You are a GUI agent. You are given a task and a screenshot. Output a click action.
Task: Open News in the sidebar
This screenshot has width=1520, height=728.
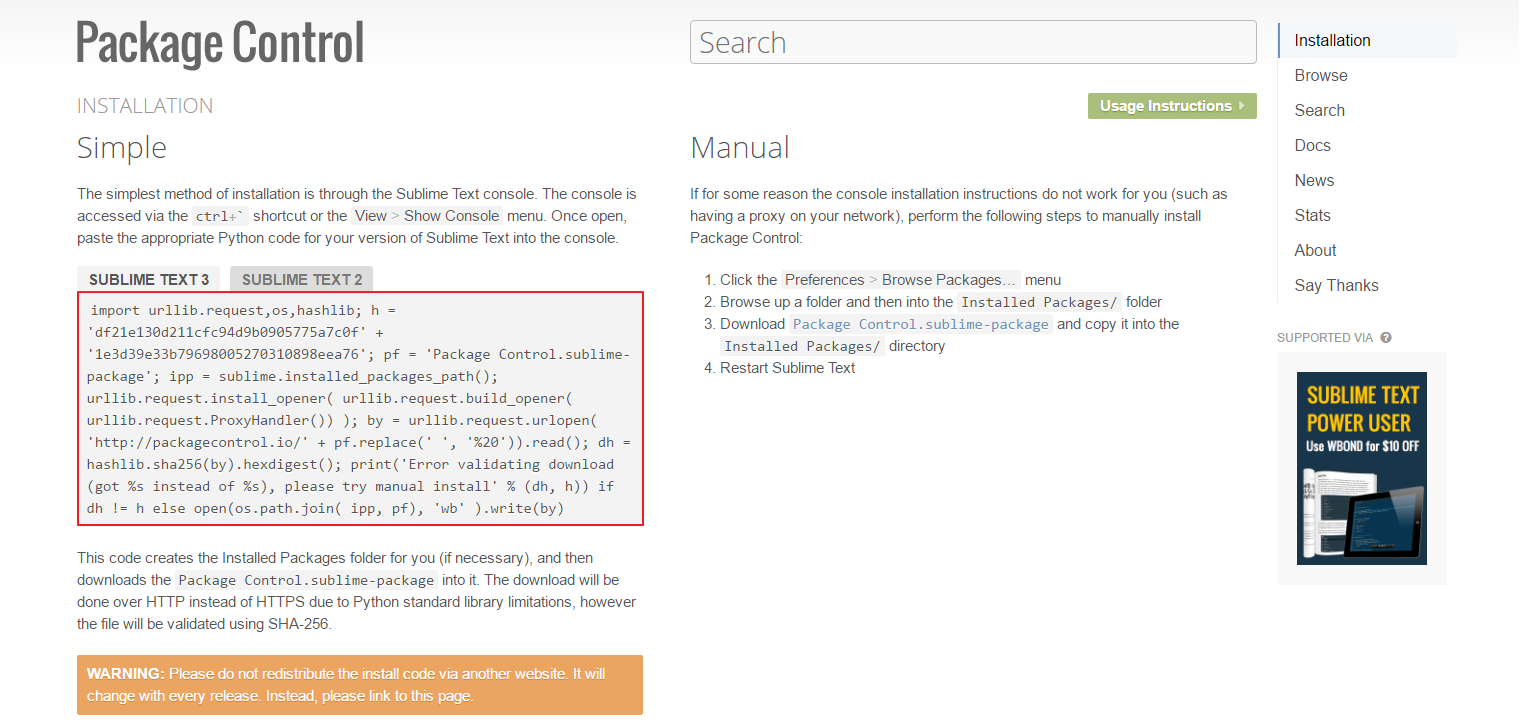1314,180
